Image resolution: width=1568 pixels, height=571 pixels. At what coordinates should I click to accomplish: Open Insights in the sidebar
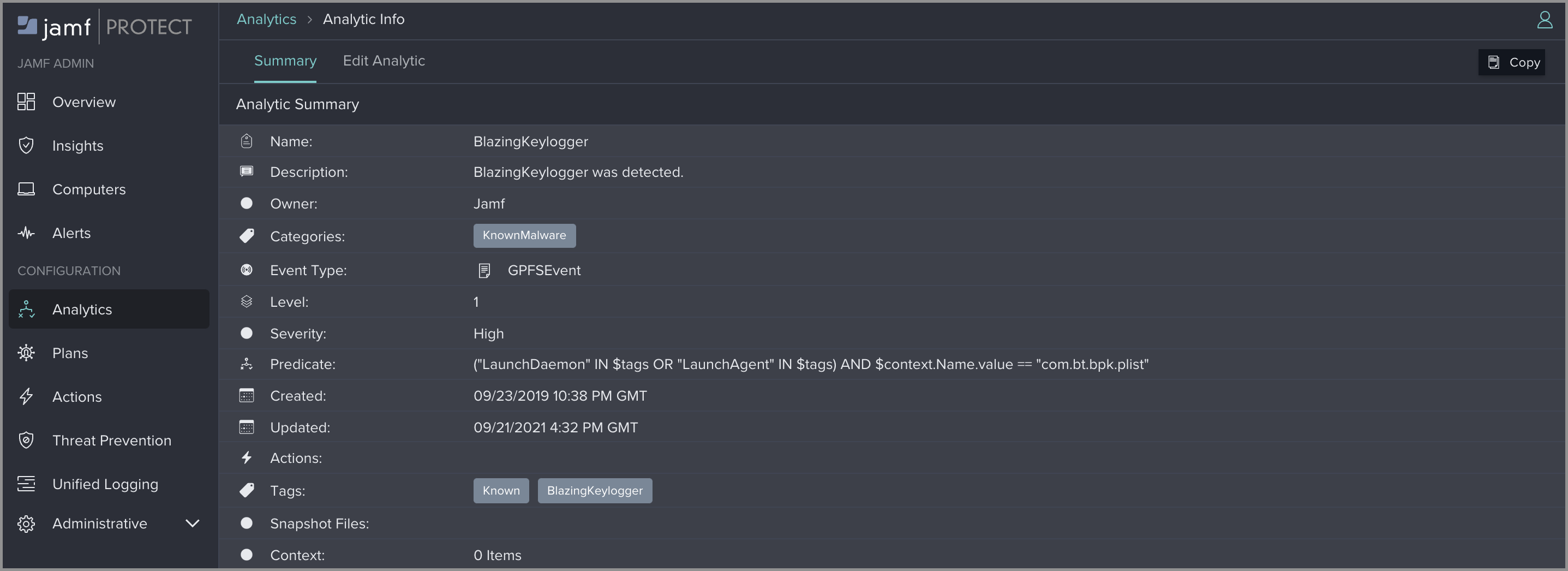(109, 146)
